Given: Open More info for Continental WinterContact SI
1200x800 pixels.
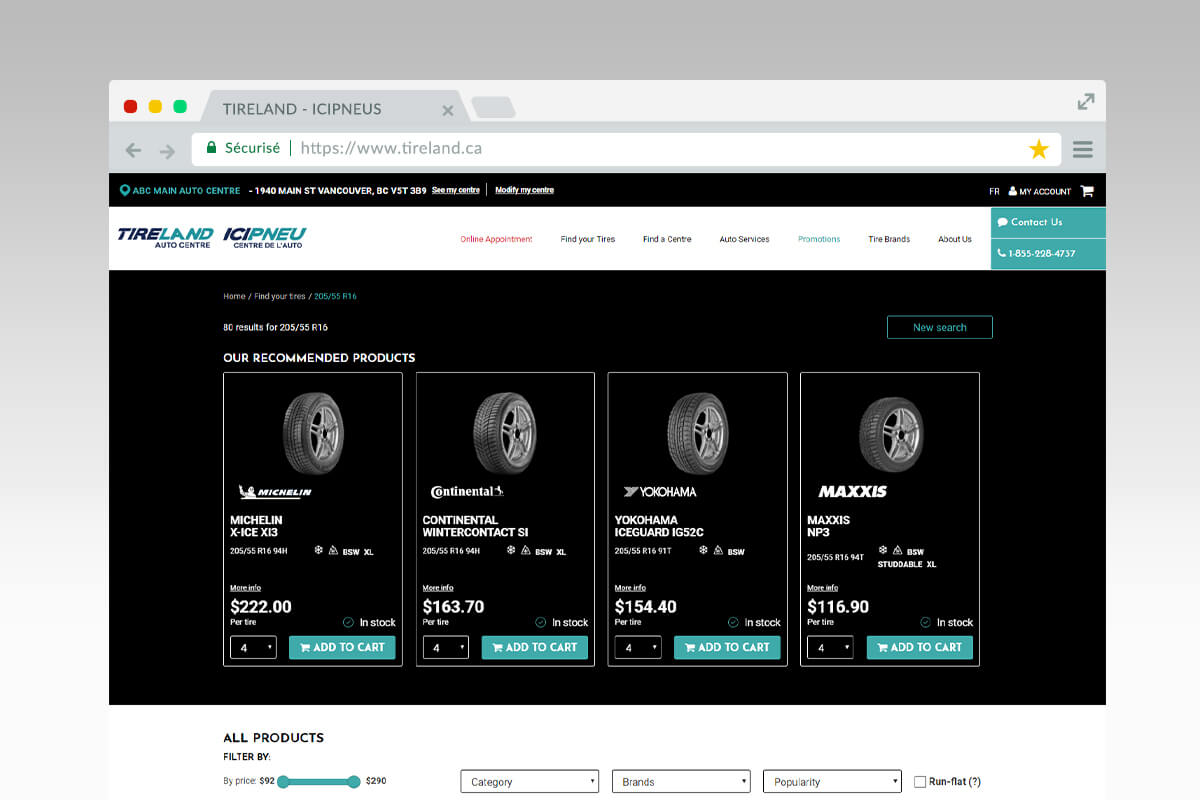Looking at the screenshot, I should (438, 588).
